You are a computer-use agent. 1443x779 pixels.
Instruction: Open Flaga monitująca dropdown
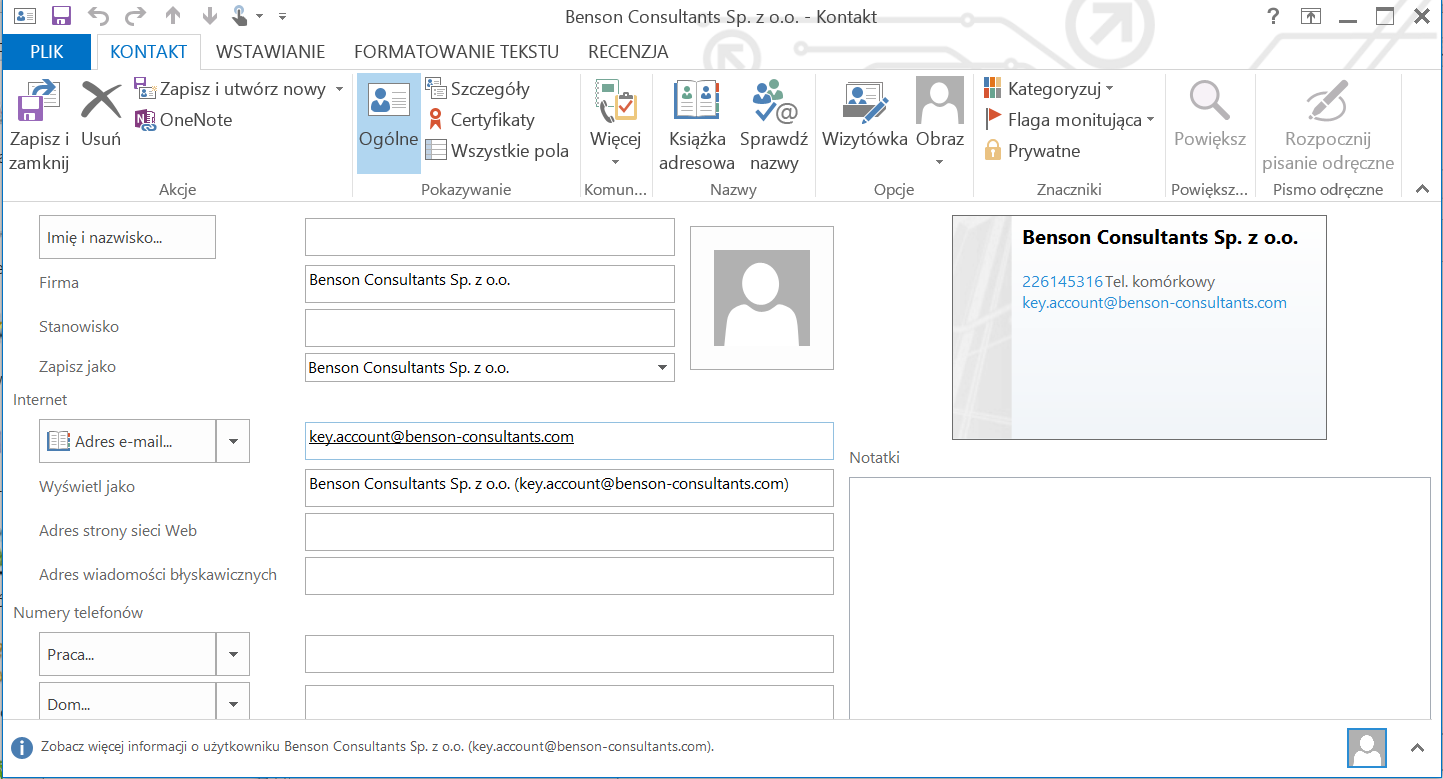pos(1069,120)
